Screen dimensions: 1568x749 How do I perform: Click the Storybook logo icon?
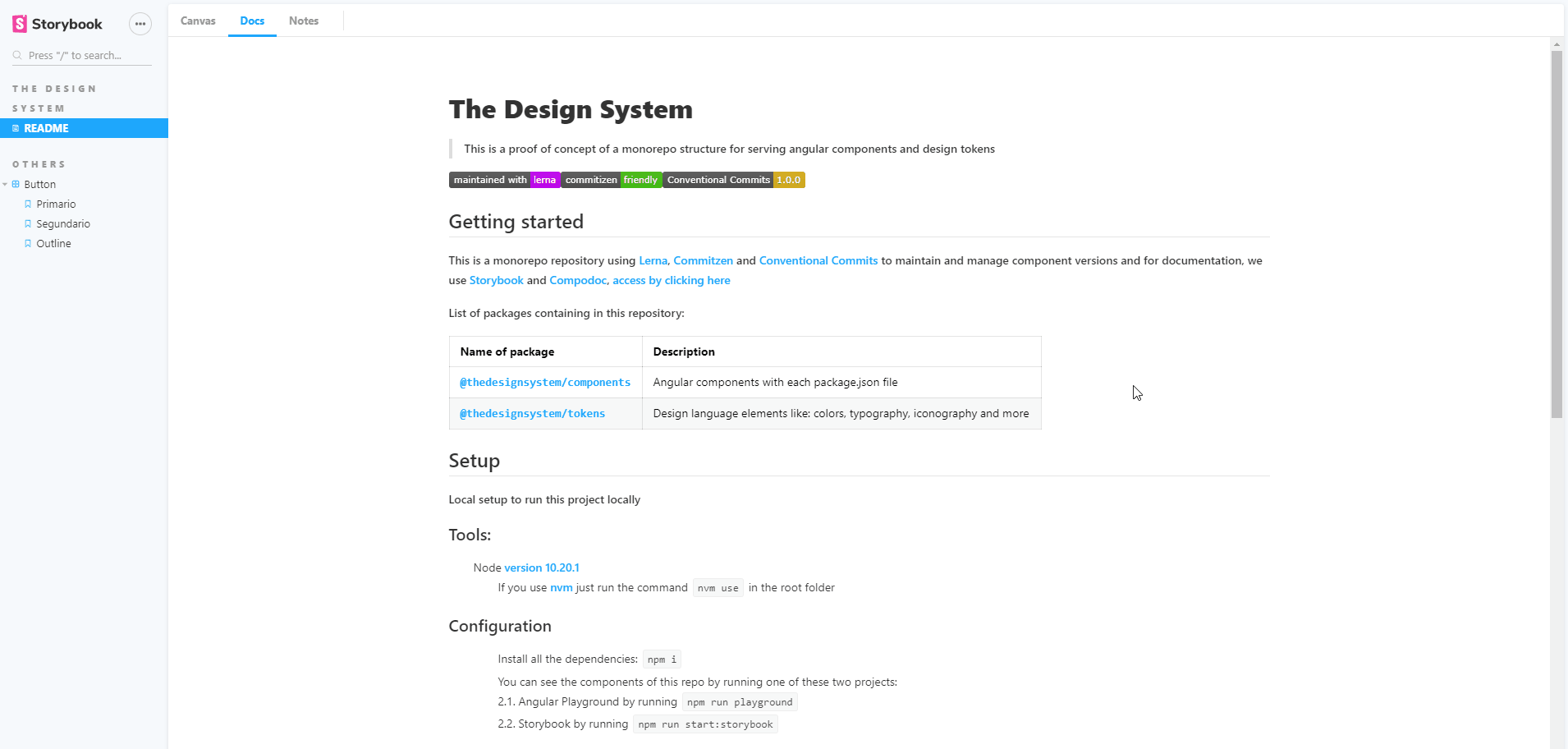pos(20,24)
